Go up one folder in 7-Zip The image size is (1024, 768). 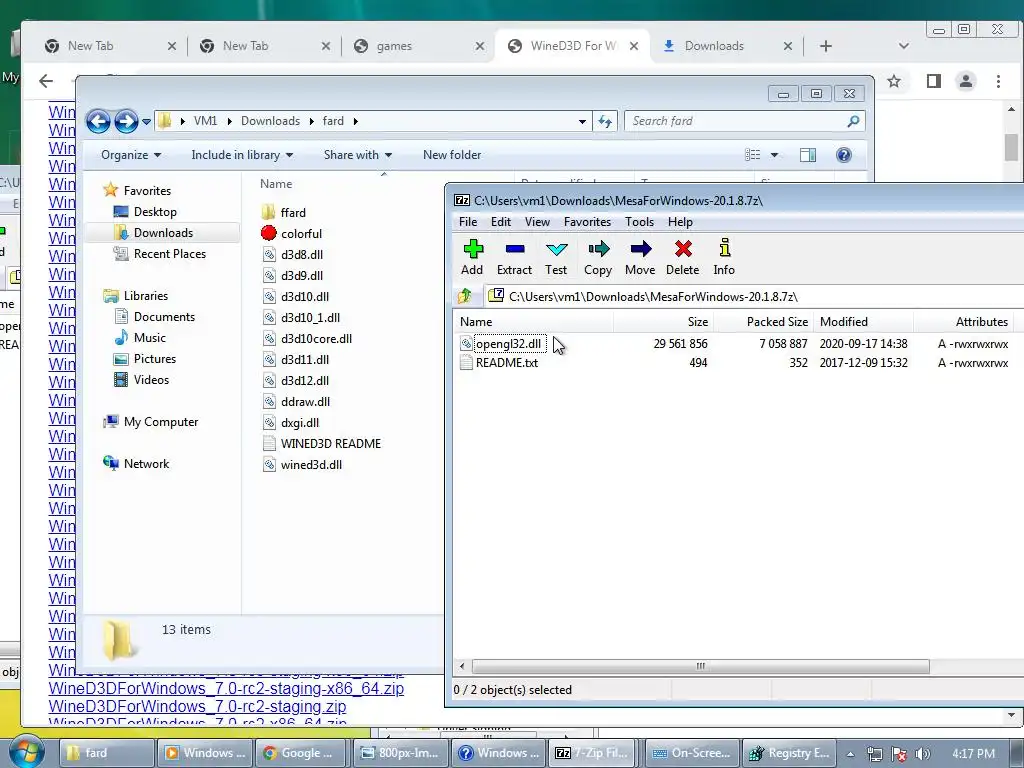tap(465, 296)
